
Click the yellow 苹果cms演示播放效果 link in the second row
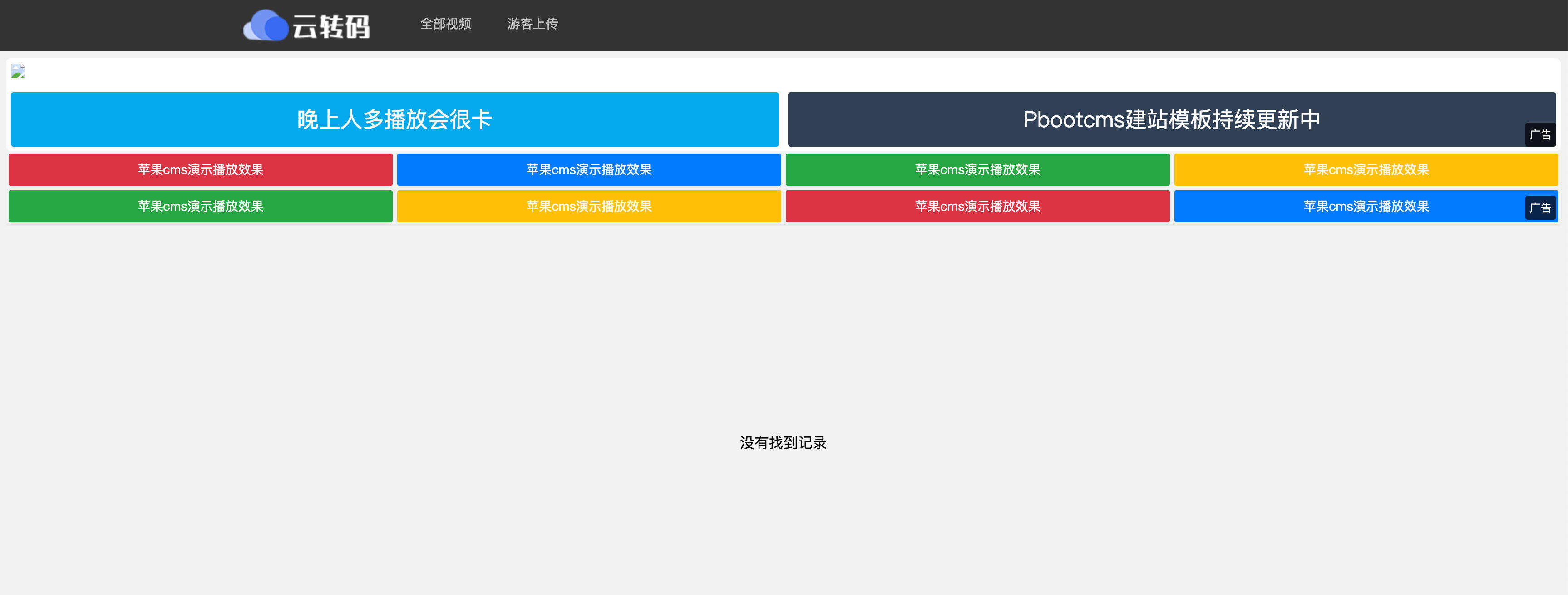[x=589, y=207]
